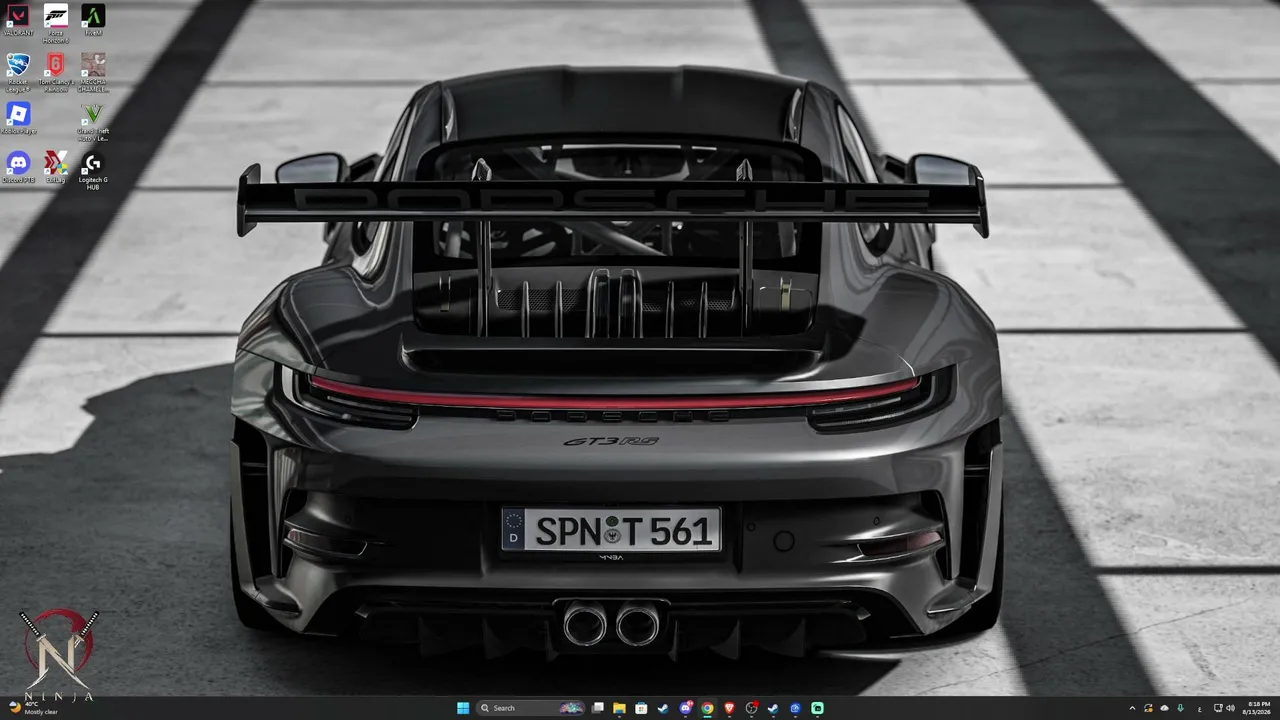The image size is (1280, 720).
Task: Click the green download arrow tray icon
Action: point(1181,708)
